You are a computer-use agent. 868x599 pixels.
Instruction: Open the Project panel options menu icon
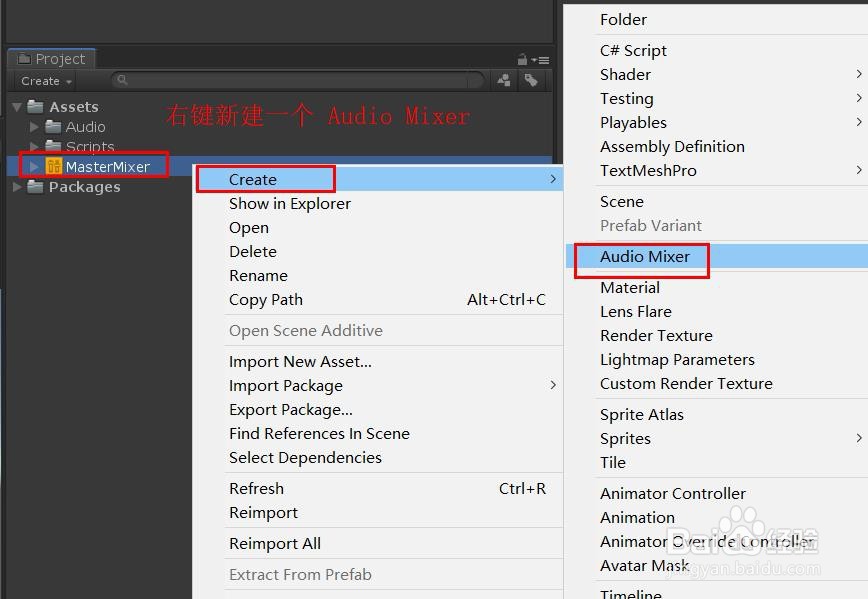pos(541,60)
